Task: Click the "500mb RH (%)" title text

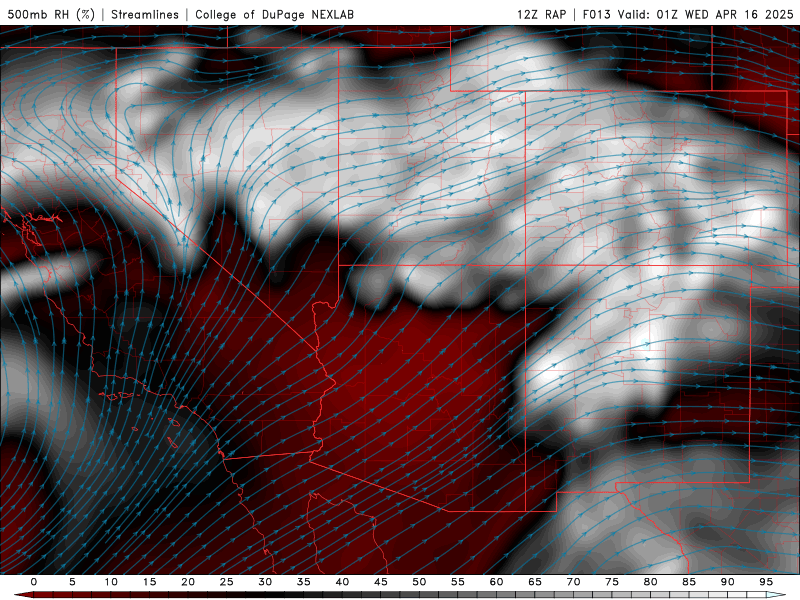Action: [51, 14]
